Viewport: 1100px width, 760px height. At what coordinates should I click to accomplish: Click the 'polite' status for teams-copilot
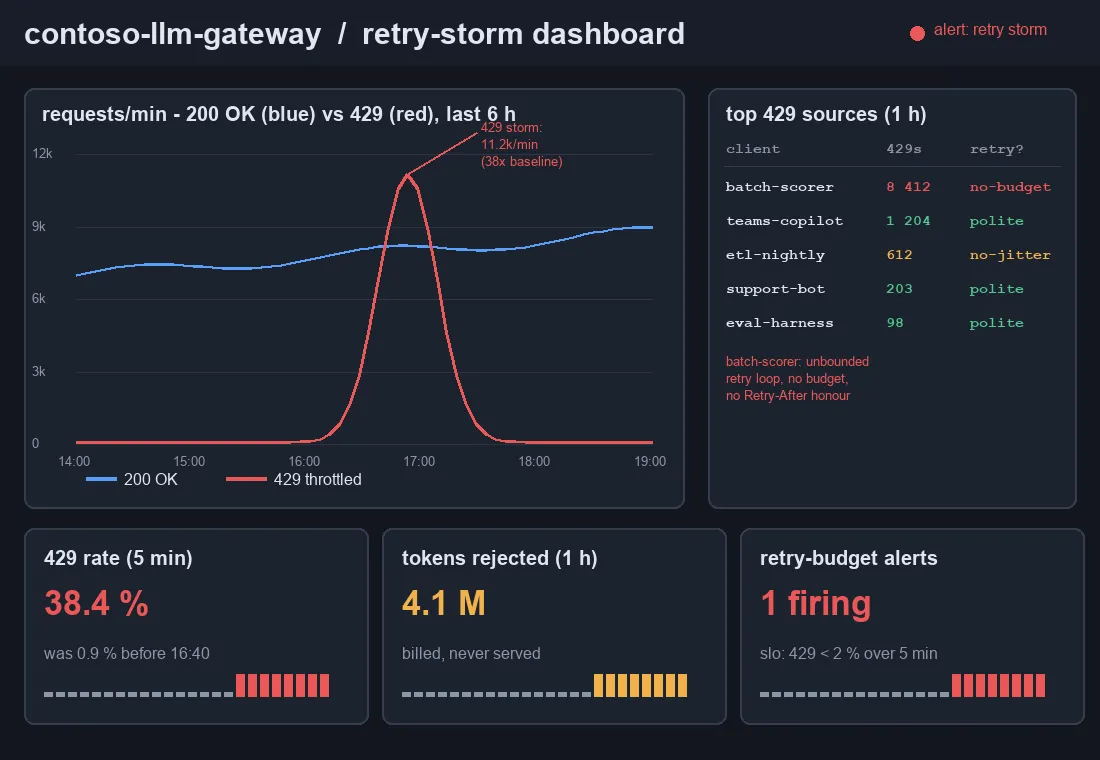pos(996,221)
